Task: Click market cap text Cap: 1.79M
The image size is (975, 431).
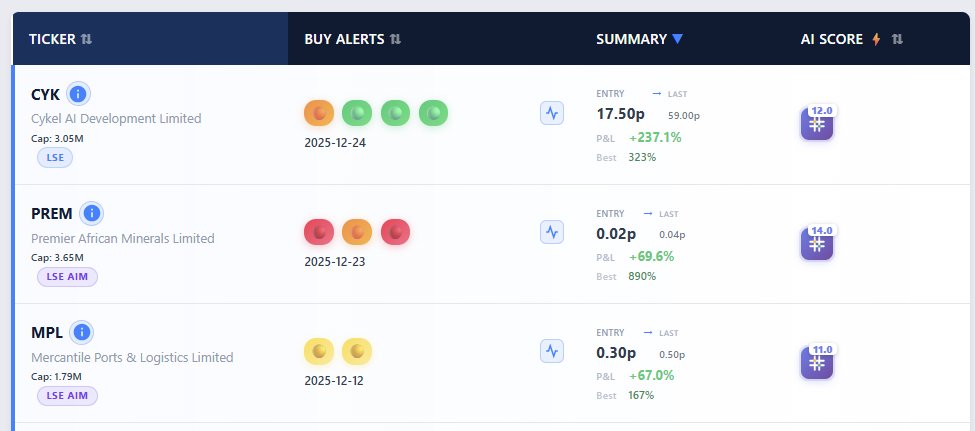Action: pos(56,377)
